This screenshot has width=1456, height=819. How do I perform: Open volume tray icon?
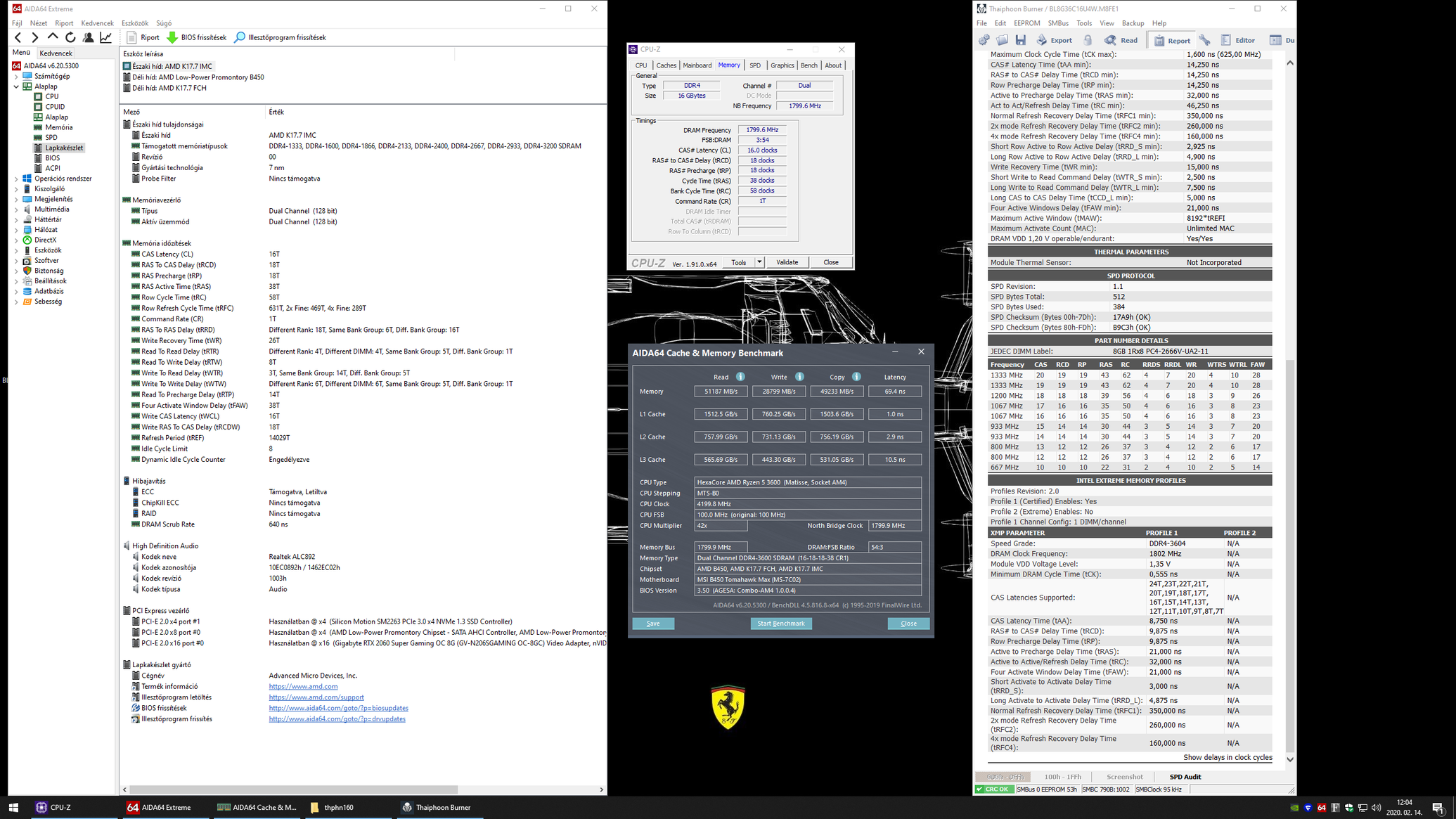coord(1376,808)
